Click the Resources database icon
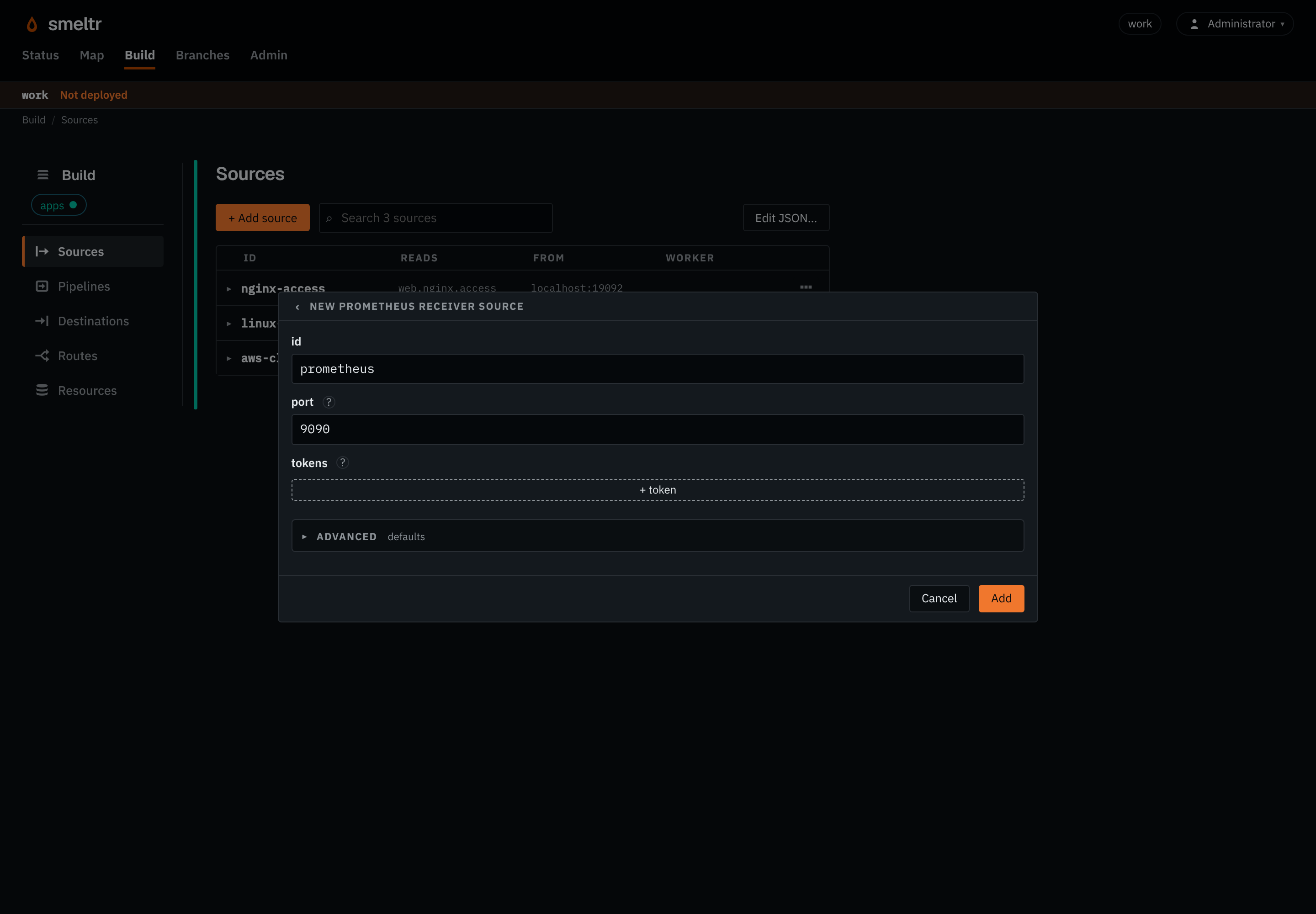The image size is (1316, 914). click(42, 390)
